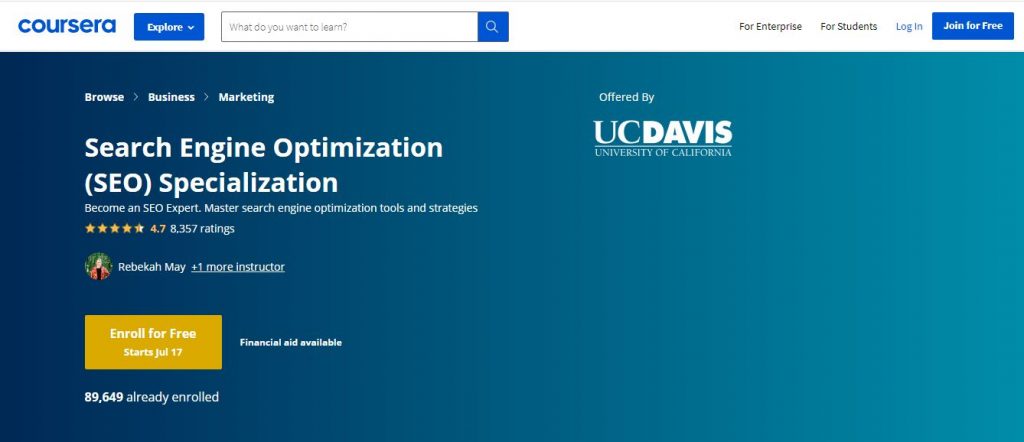Click the 8,357 ratings text
This screenshot has width=1024, height=442.
pyautogui.click(x=202, y=229)
